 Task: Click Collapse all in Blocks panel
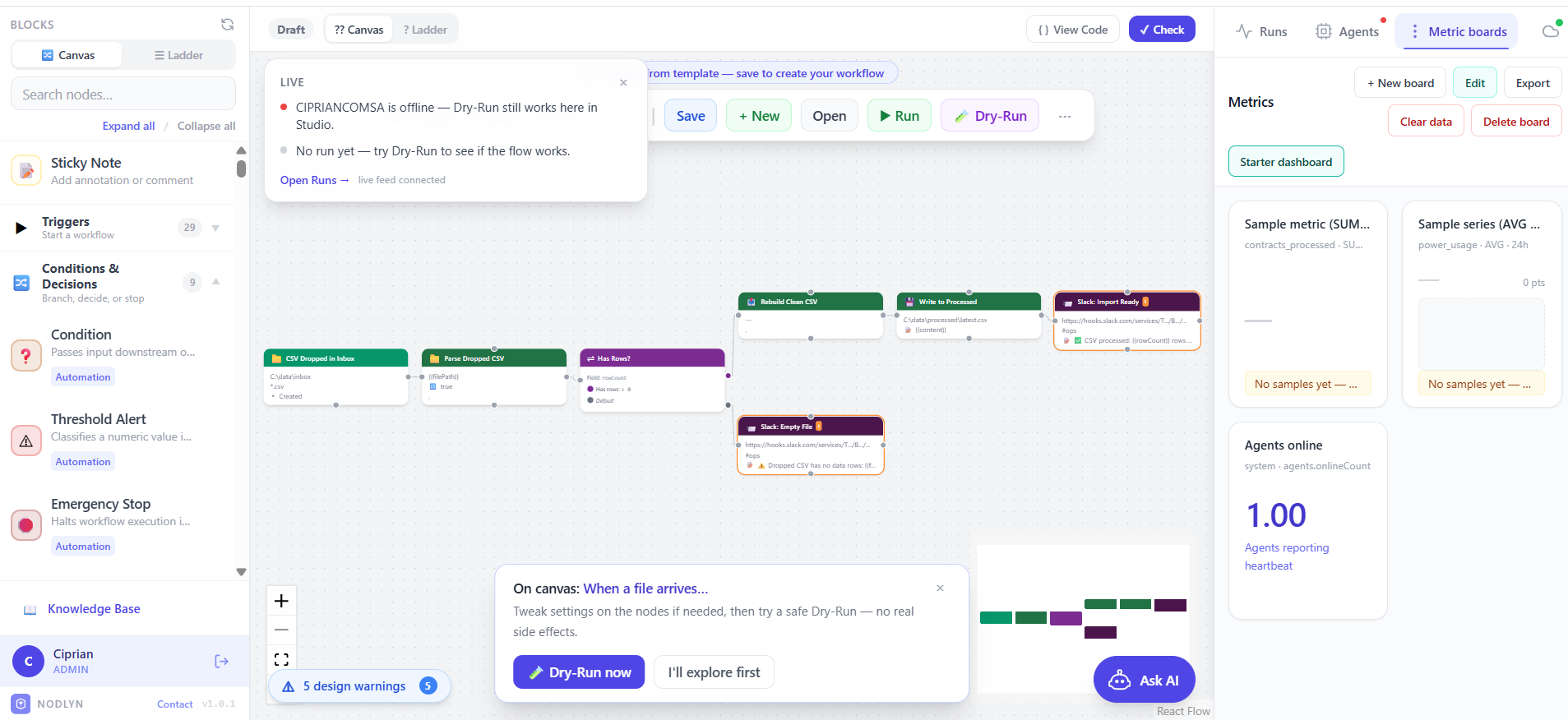206,126
